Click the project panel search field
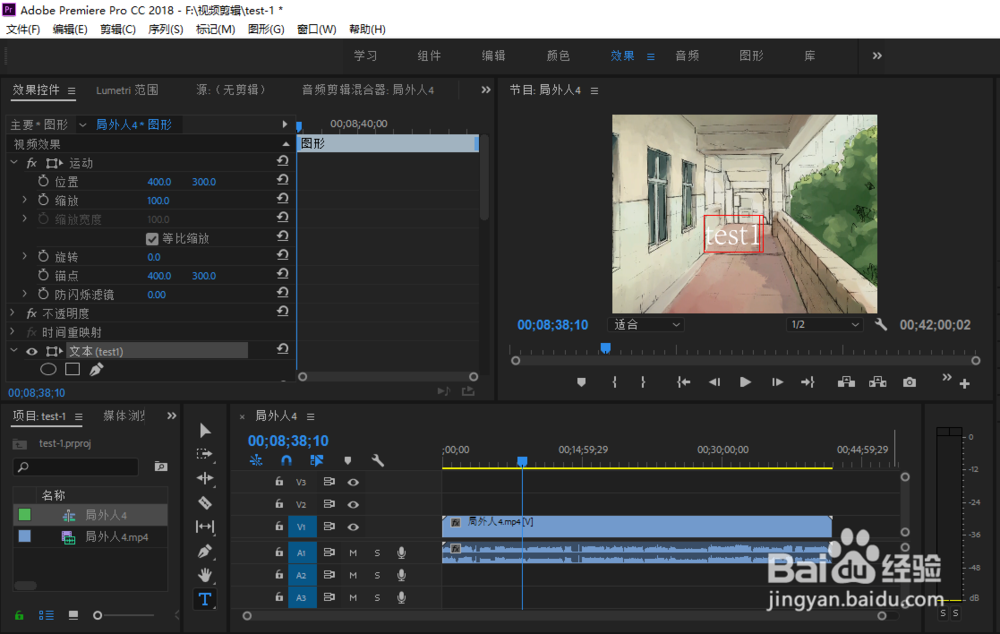 click(x=76, y=467)
